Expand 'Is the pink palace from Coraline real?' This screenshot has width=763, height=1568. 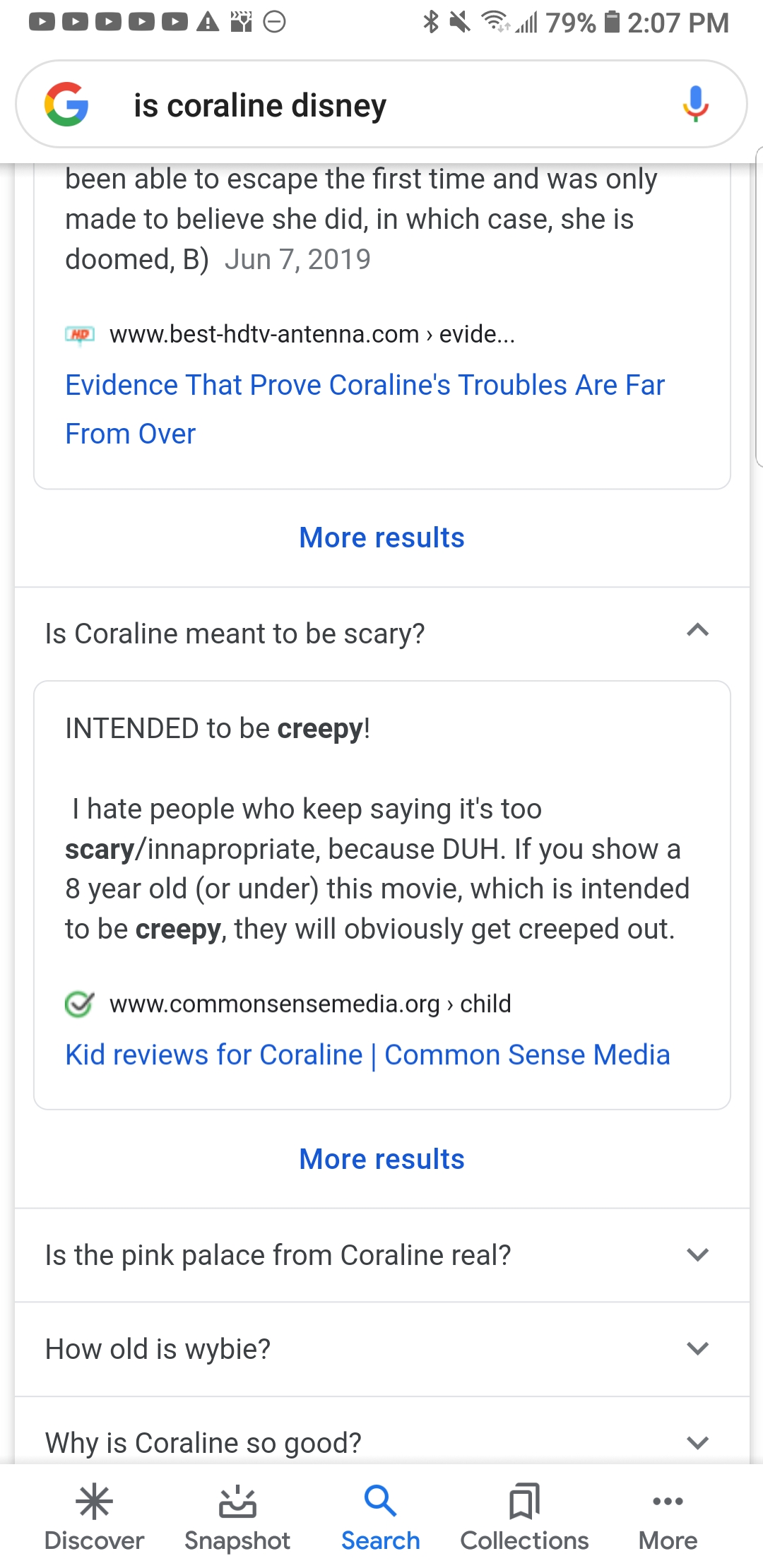coord(698,1254)
